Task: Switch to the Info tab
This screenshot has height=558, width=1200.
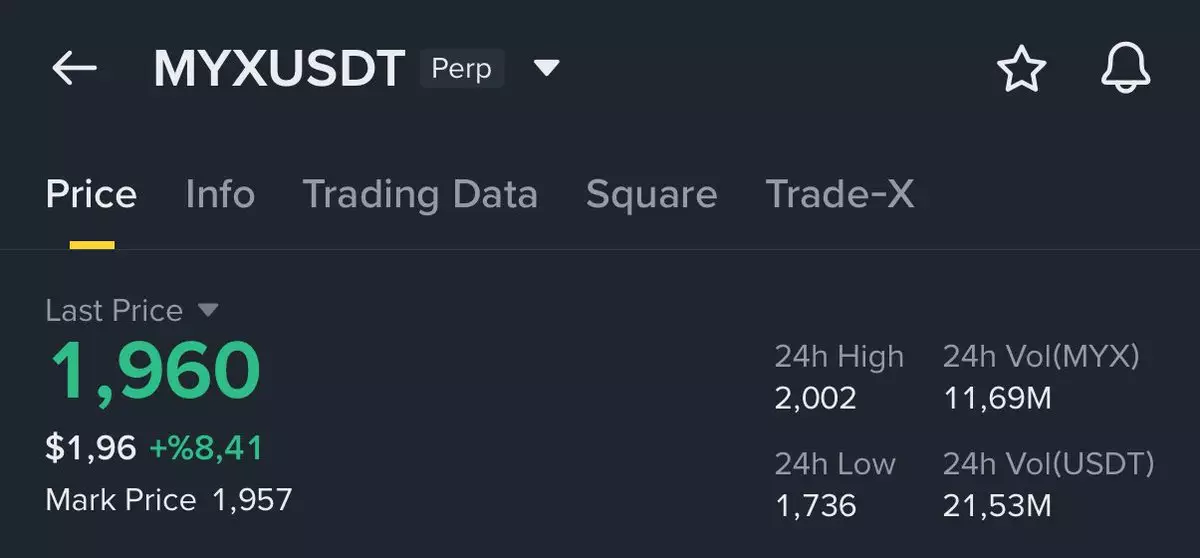Action: tap(220, 194)
